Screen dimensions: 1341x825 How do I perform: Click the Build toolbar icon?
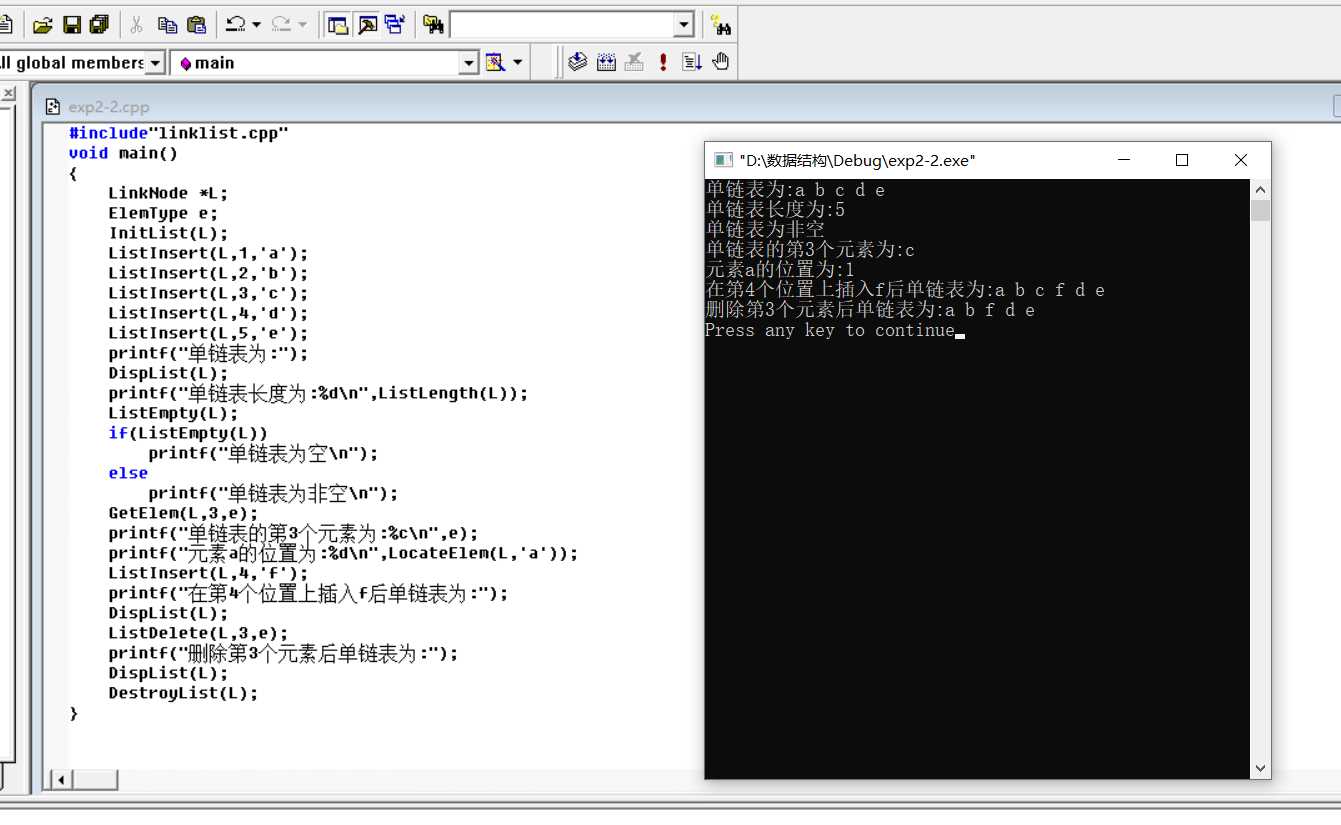point(606,62)
